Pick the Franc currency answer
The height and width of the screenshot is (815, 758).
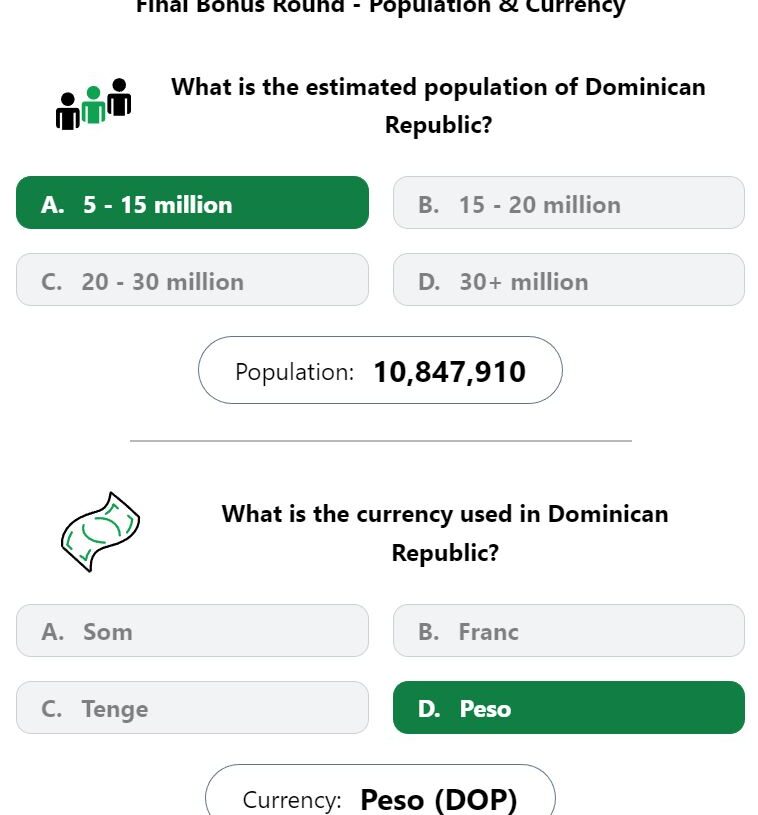pos(569,630)
